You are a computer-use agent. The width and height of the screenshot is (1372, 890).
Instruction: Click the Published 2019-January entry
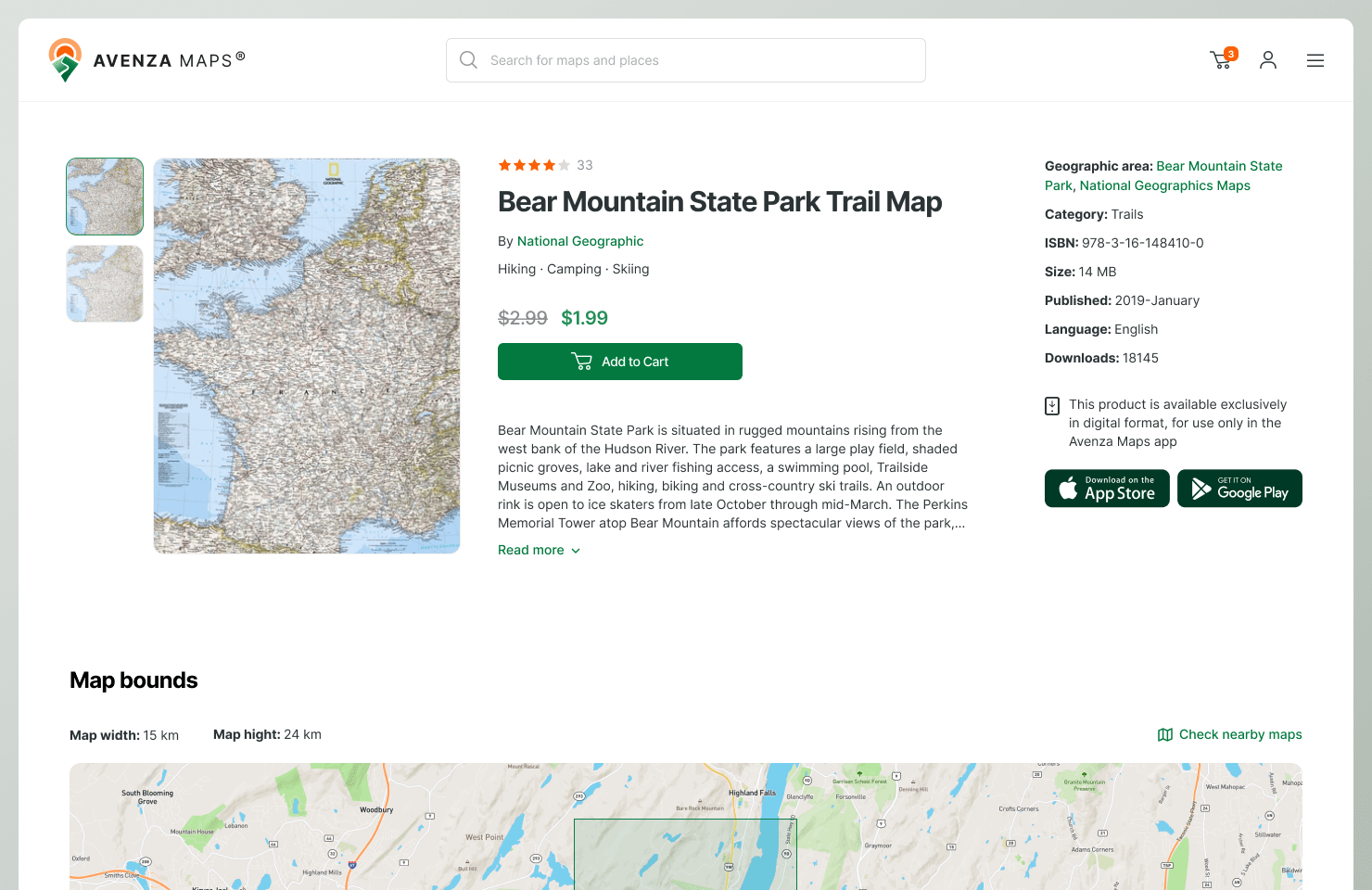coord(1122,300)
